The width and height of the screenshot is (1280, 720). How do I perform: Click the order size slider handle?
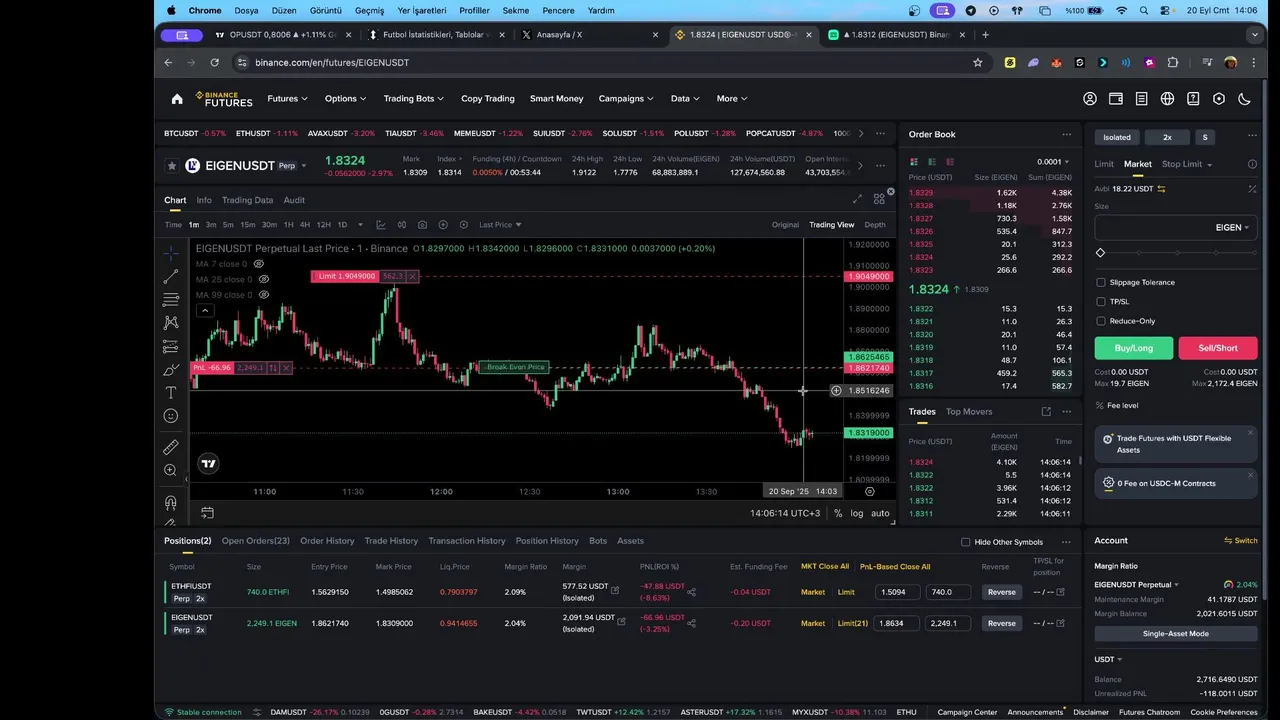click(1101, 253)
